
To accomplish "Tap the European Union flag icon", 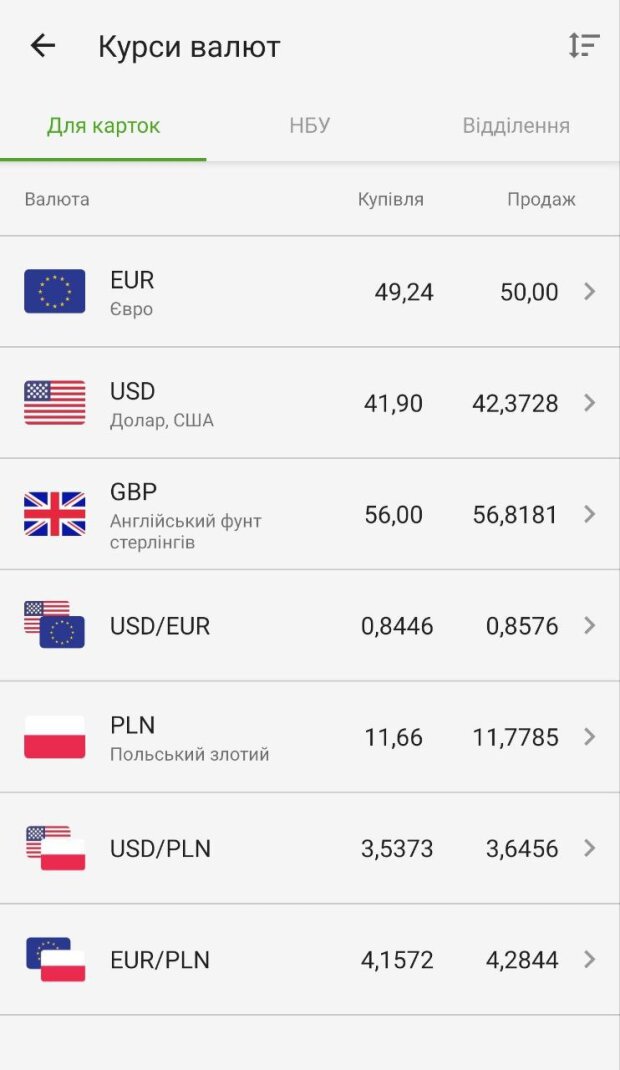I will click(55, 291).
